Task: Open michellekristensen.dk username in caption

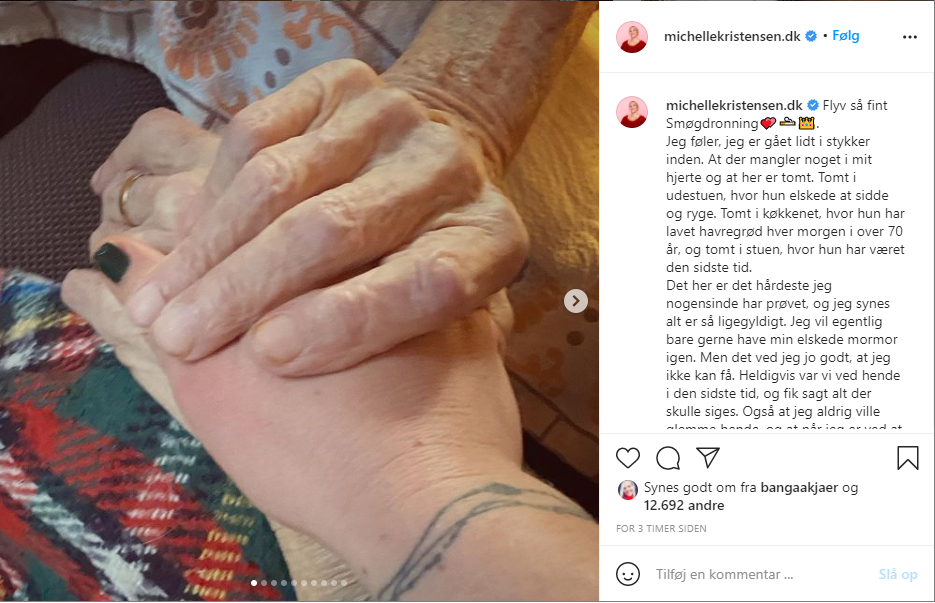Action: (x=734, y=106)
